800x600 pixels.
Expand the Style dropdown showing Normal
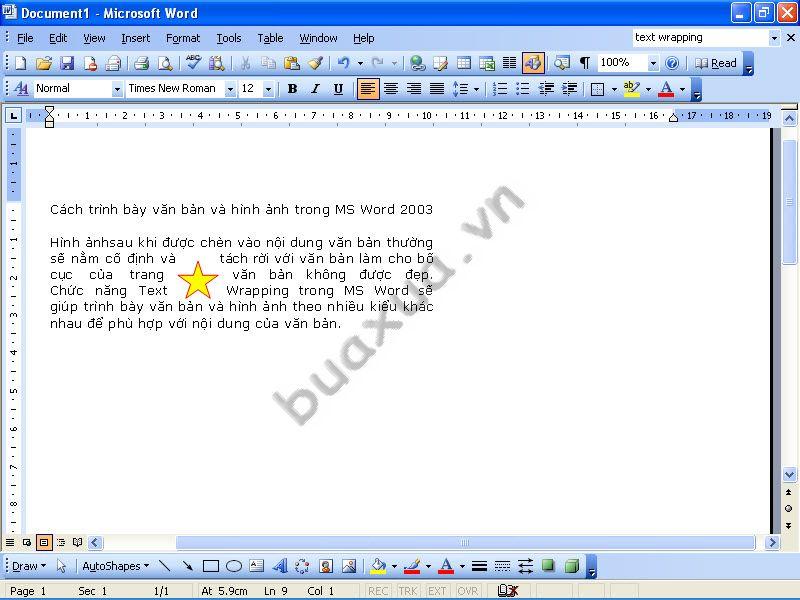point(117,89)
